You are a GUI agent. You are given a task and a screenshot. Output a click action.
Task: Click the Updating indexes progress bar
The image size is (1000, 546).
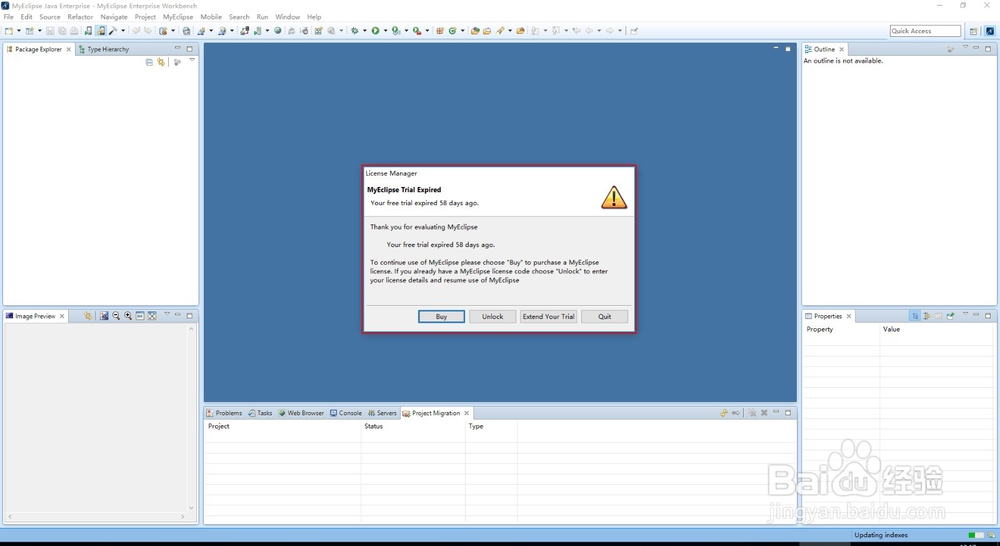pos(976,535)
